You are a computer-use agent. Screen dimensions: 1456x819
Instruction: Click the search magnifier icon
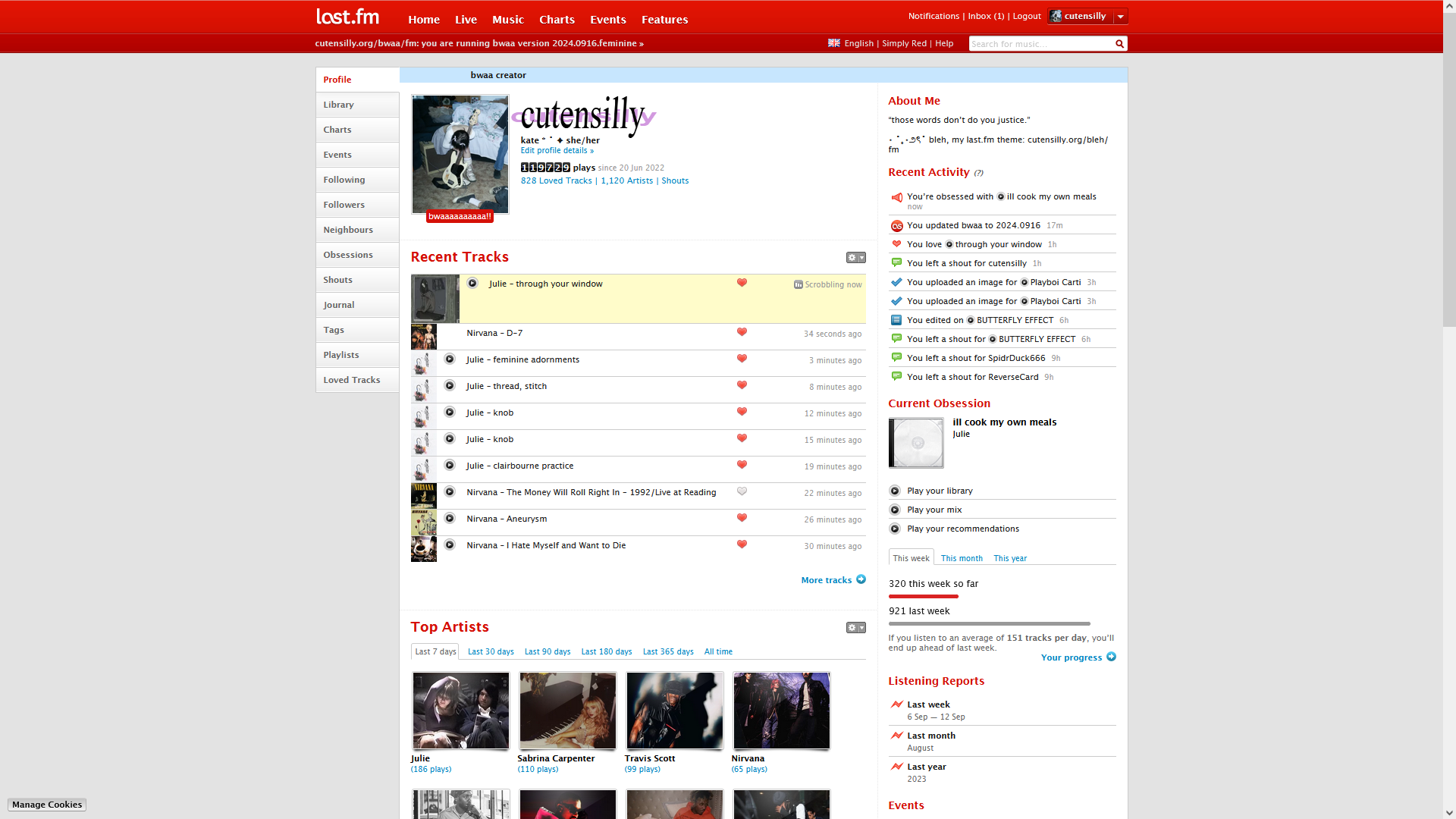pyautogui.click(x=1119, y=44)
